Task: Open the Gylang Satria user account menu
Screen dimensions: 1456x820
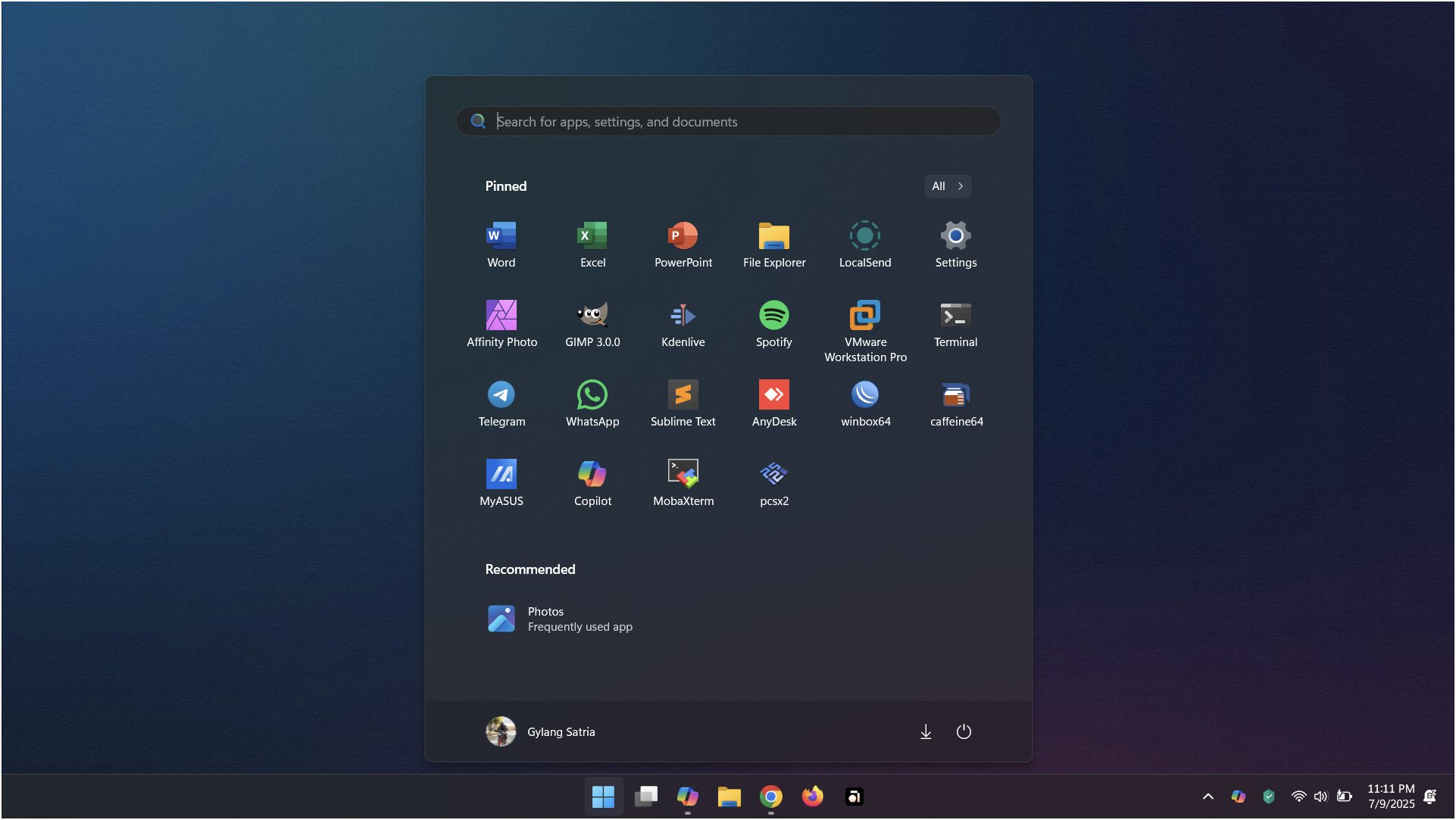Action: tap(541, 732)
